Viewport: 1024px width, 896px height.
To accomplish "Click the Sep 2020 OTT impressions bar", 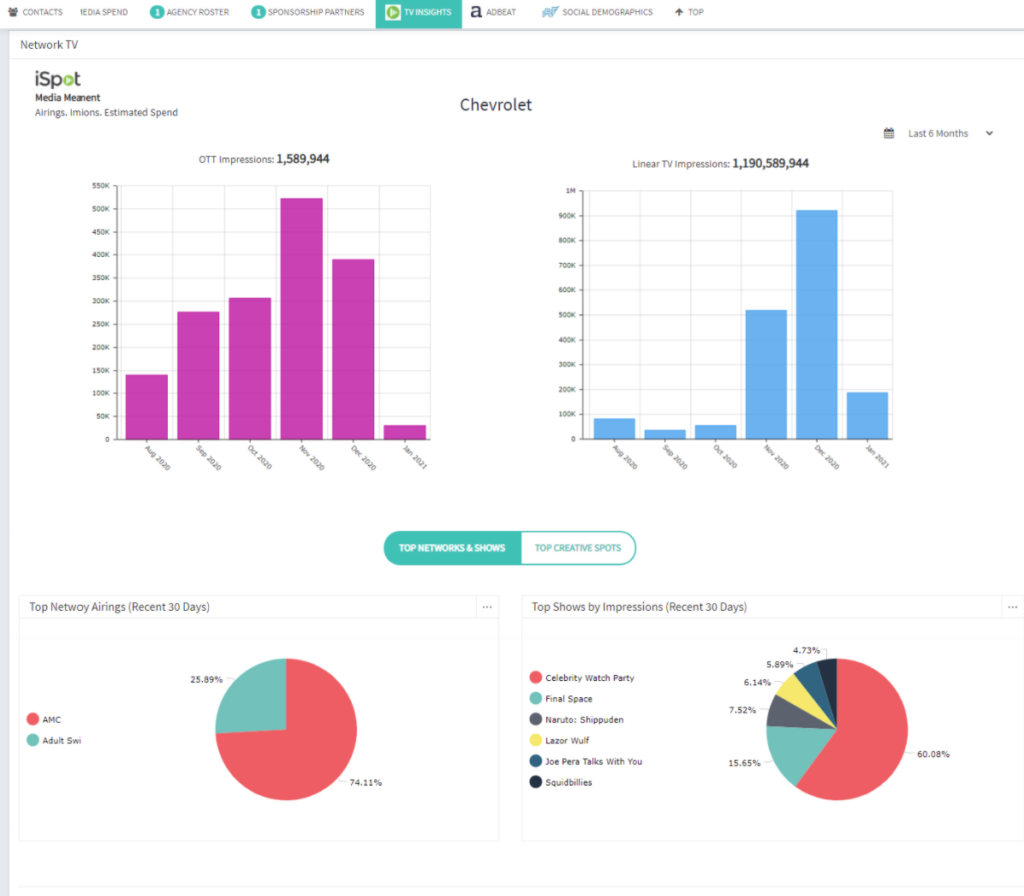I will click(x=199, y=376).
